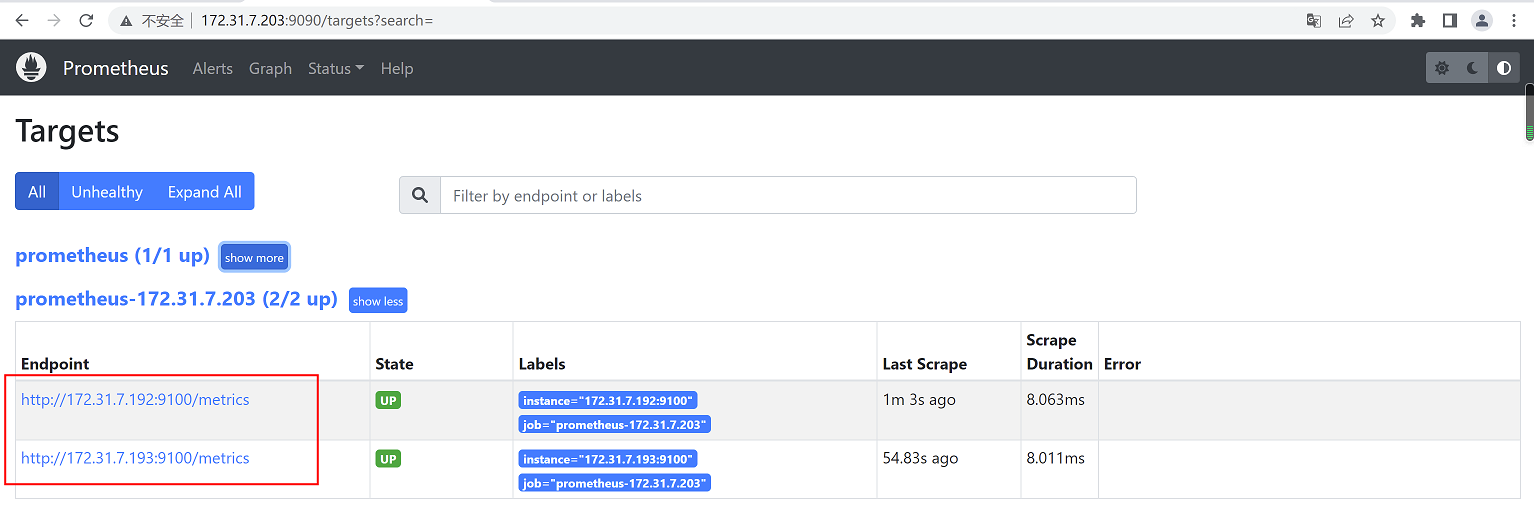Switch to dark theme moon icon
Screen dimensions: 1534x506
pos(1472,68)
